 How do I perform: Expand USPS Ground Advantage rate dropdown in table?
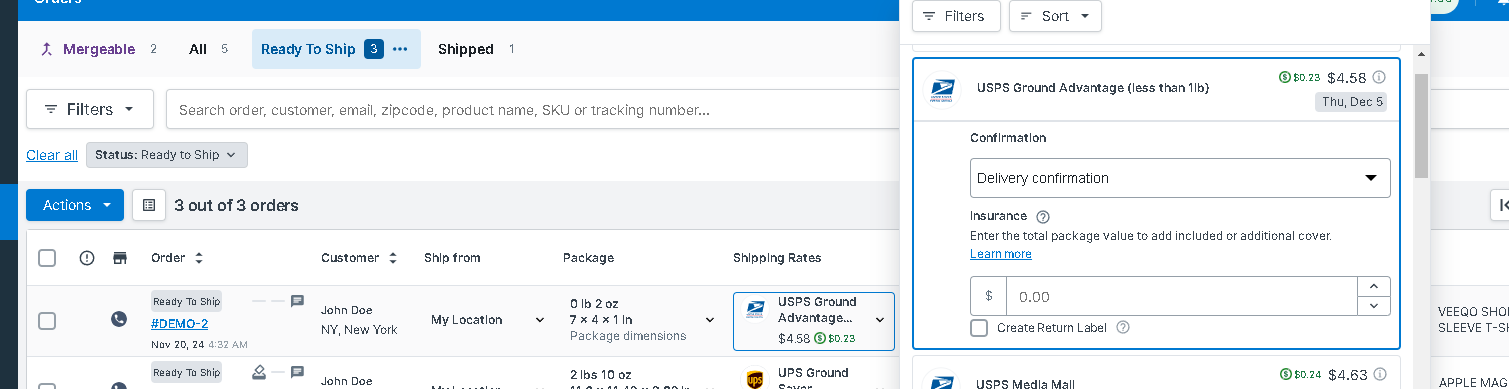click(880, 320)
